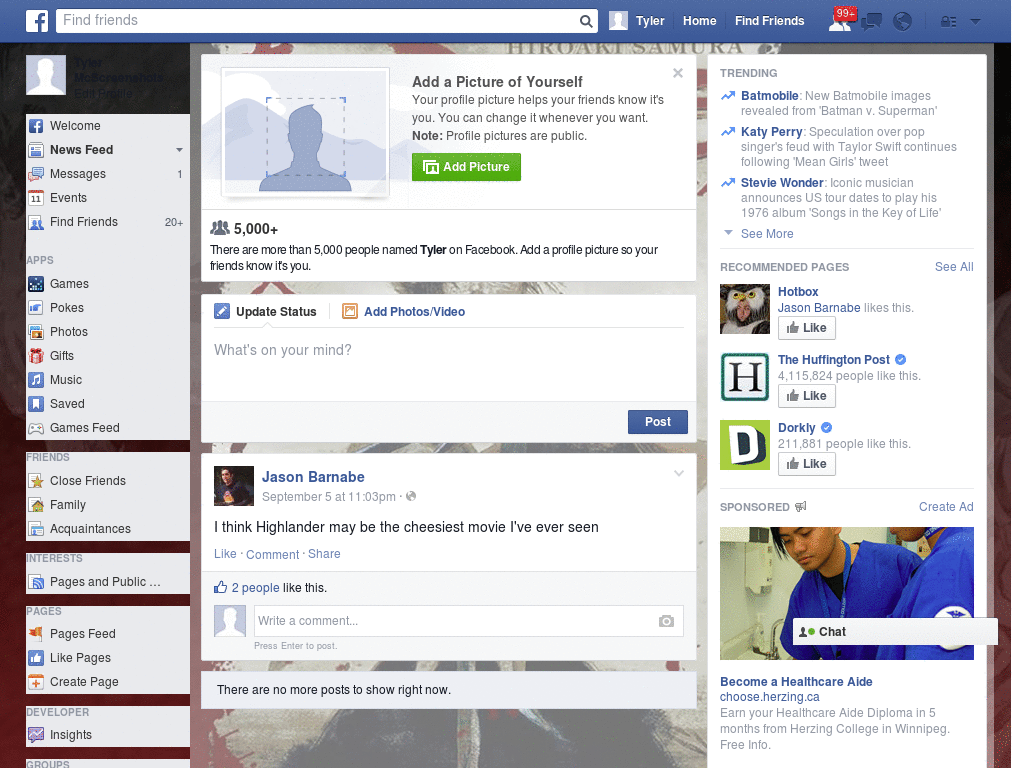1024x768 pixels.
Task: Open the account menu arrow in top bar
Action: click(976, 21)
